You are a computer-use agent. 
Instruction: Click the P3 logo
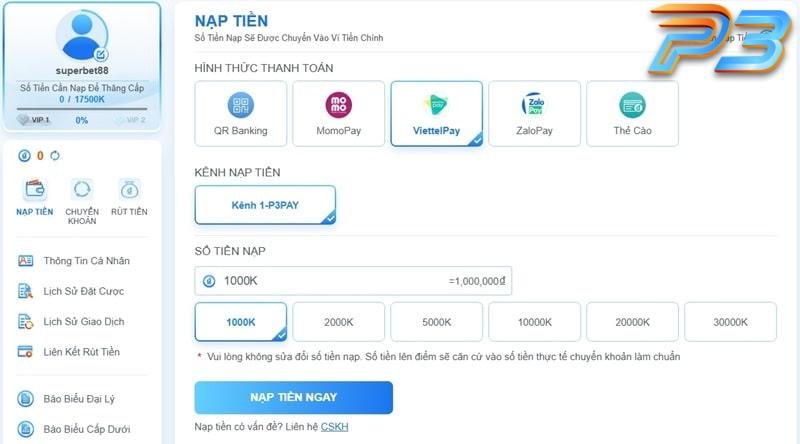point(718,39)
